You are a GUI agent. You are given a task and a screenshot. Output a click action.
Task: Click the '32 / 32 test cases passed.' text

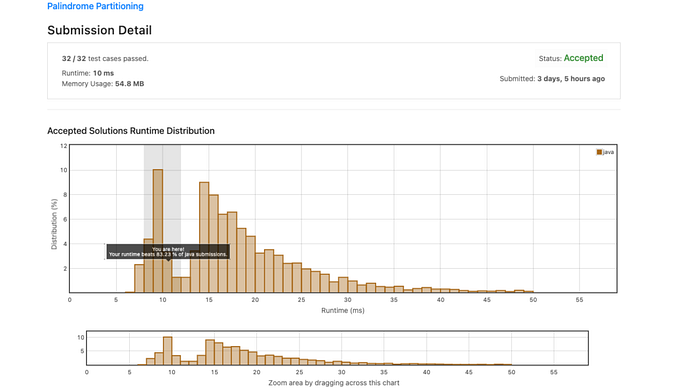pos(105,58)
